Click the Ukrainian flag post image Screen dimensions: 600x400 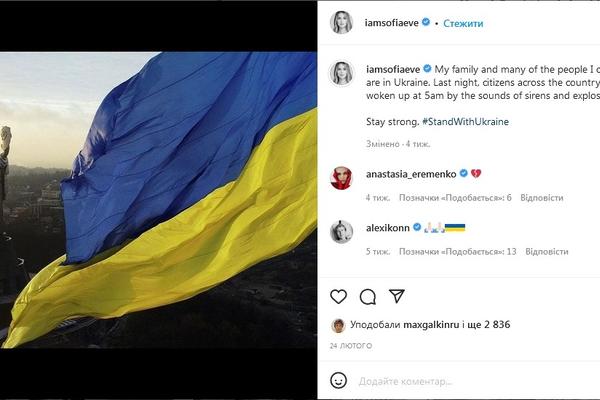(158, 200)
